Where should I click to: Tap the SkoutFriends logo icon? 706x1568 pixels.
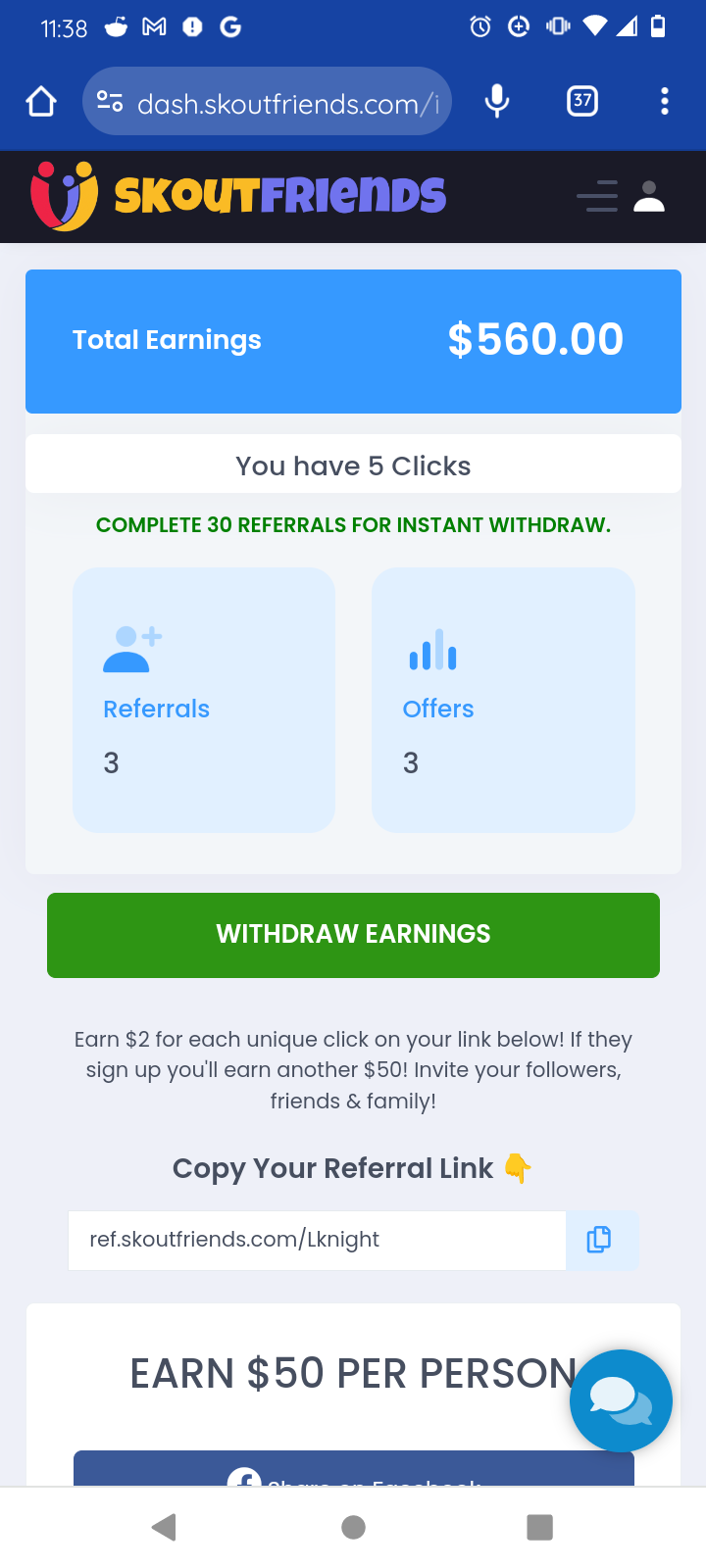click(x=65, y=195)
